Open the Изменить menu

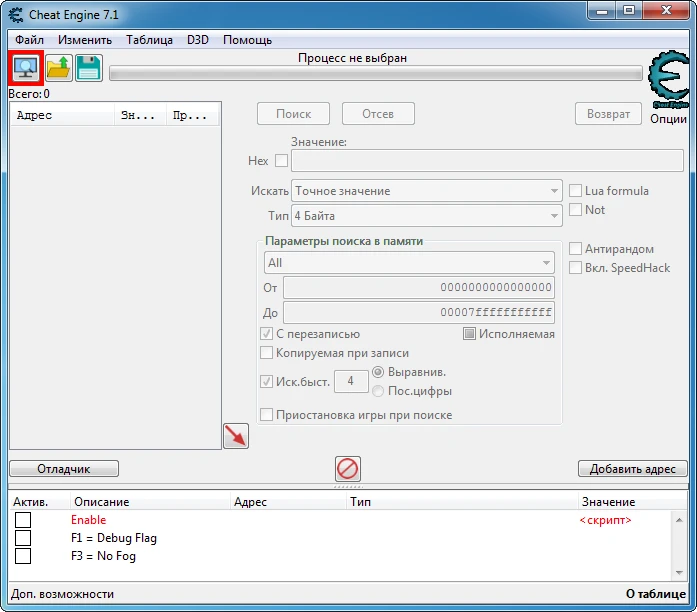point(85,40)
